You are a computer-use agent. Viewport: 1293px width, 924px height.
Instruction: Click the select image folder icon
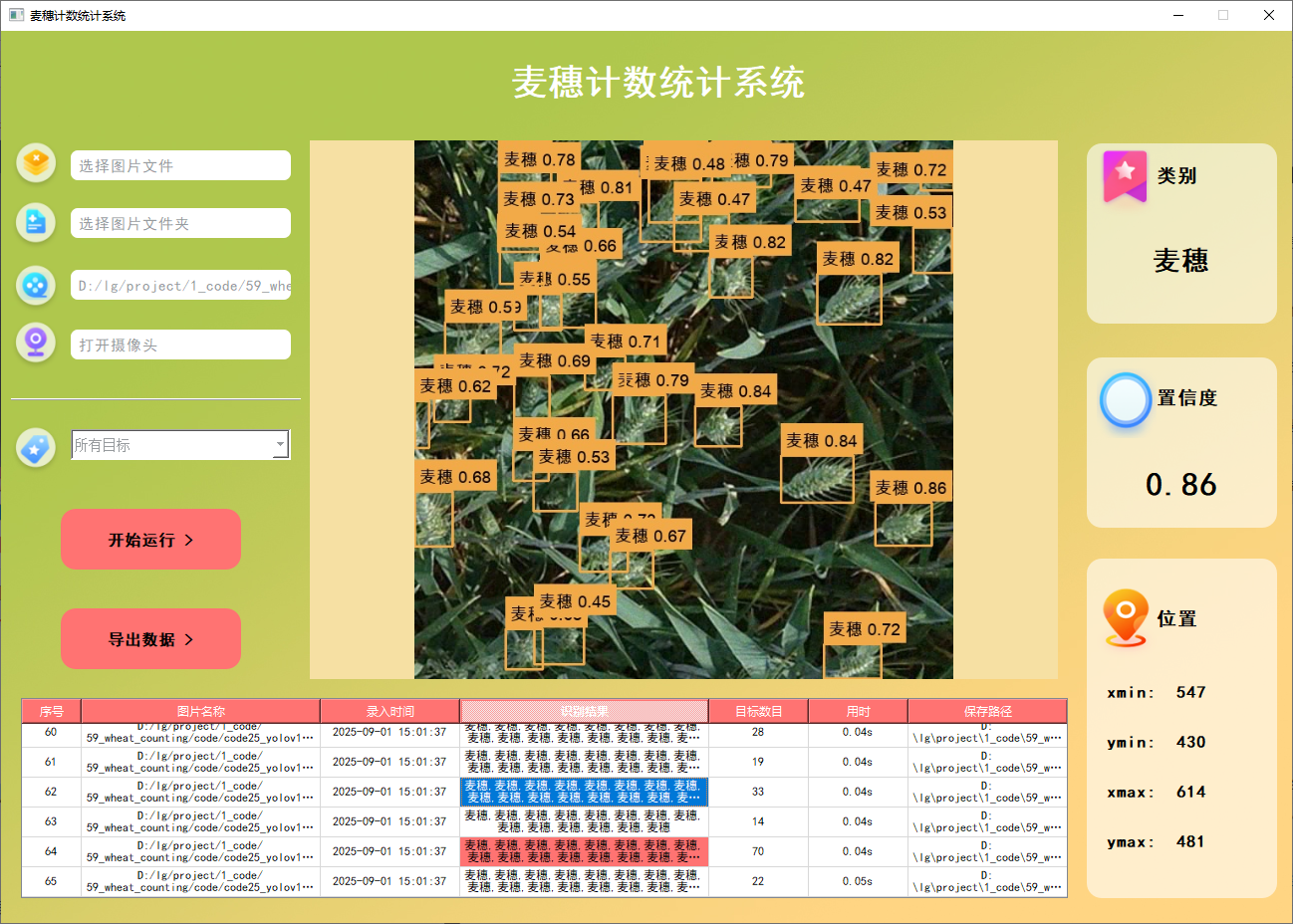point(36,222)
